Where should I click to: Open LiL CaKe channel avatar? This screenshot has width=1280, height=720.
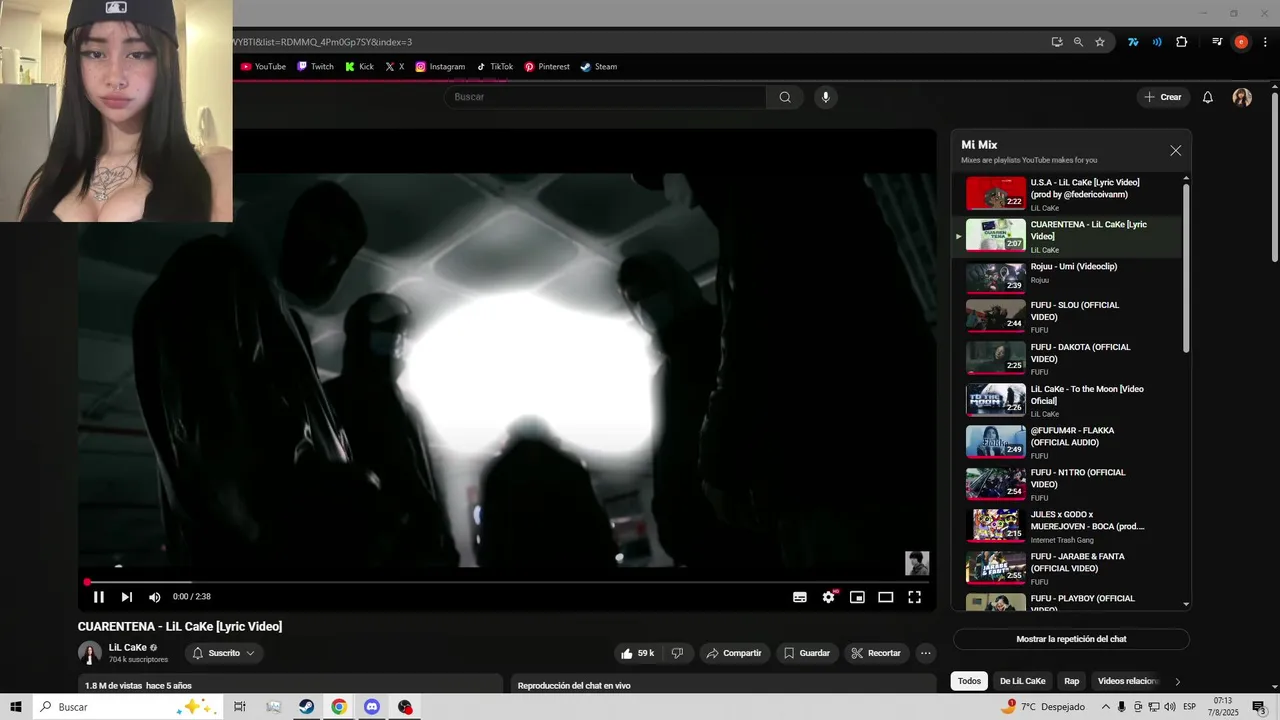90,653
